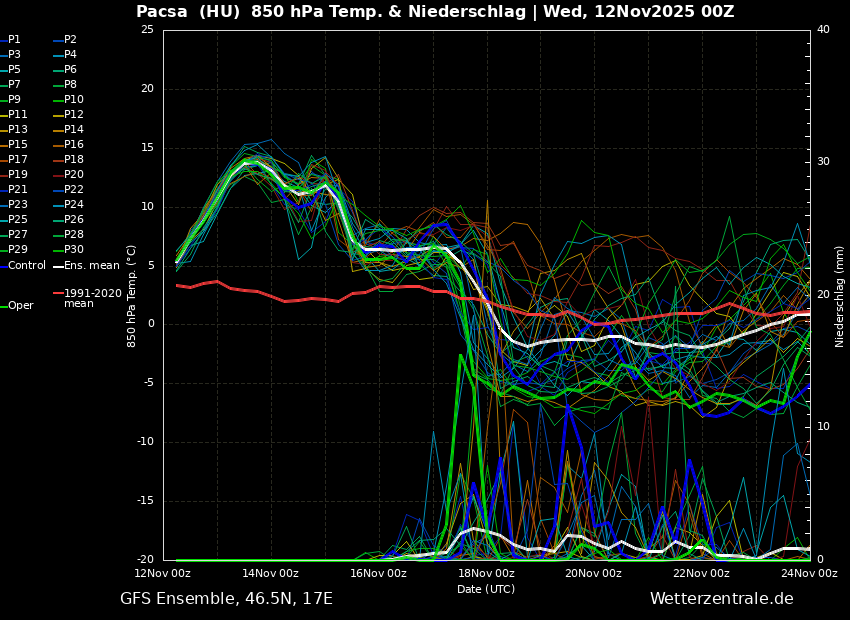
Task: Click the 1991-2020 mean legend label
Action: (x=92, y=299)
